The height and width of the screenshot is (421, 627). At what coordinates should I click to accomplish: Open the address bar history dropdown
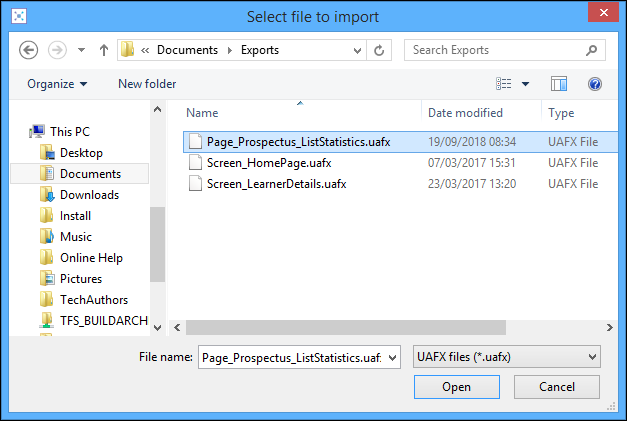point(357,51)
